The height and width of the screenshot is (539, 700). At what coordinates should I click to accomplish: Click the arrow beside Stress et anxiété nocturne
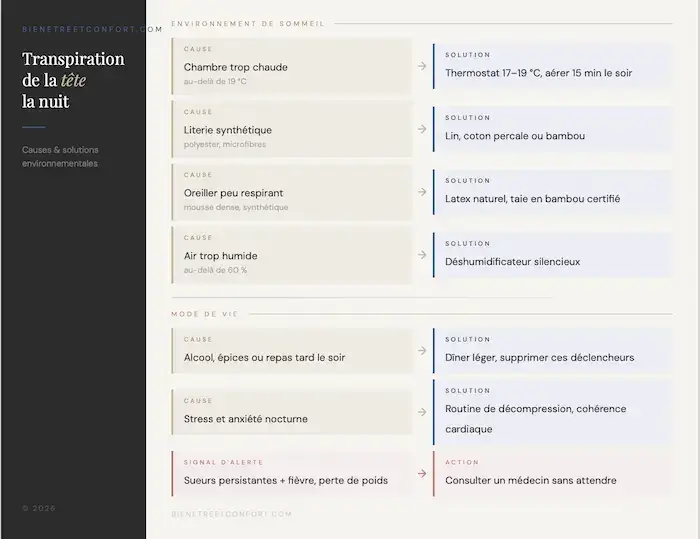[x=422, y=413]
